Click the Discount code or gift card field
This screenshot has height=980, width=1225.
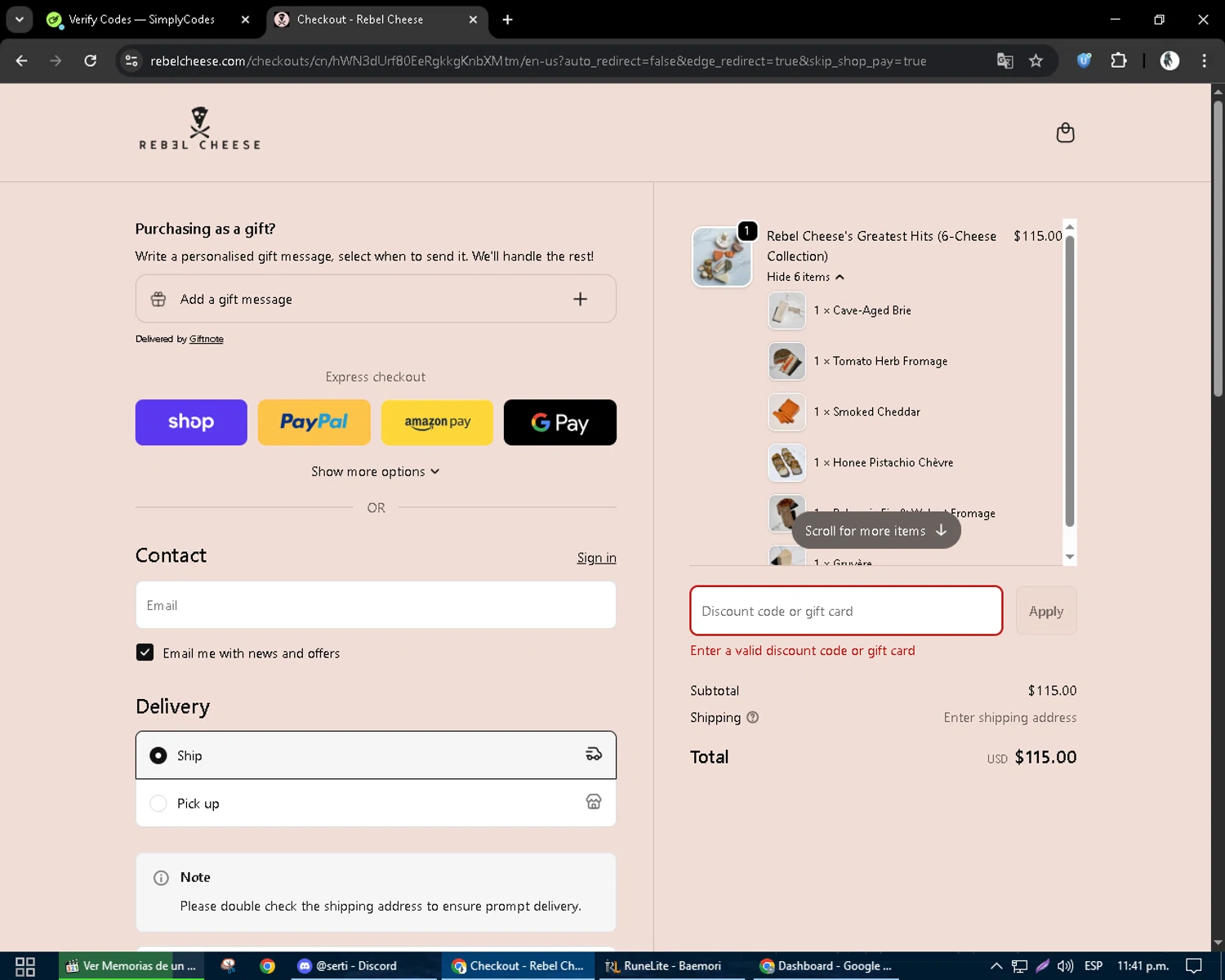[x=846, y=611]
